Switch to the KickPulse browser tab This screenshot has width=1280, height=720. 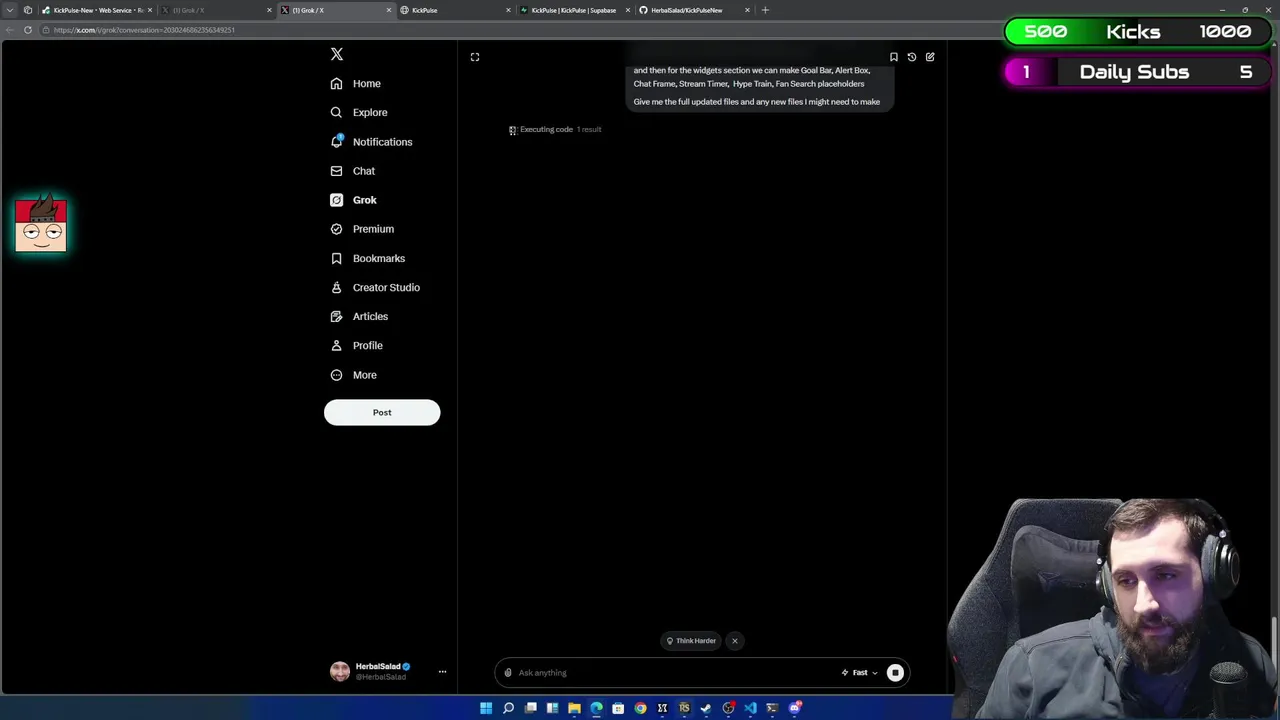(x=455, y=10)
